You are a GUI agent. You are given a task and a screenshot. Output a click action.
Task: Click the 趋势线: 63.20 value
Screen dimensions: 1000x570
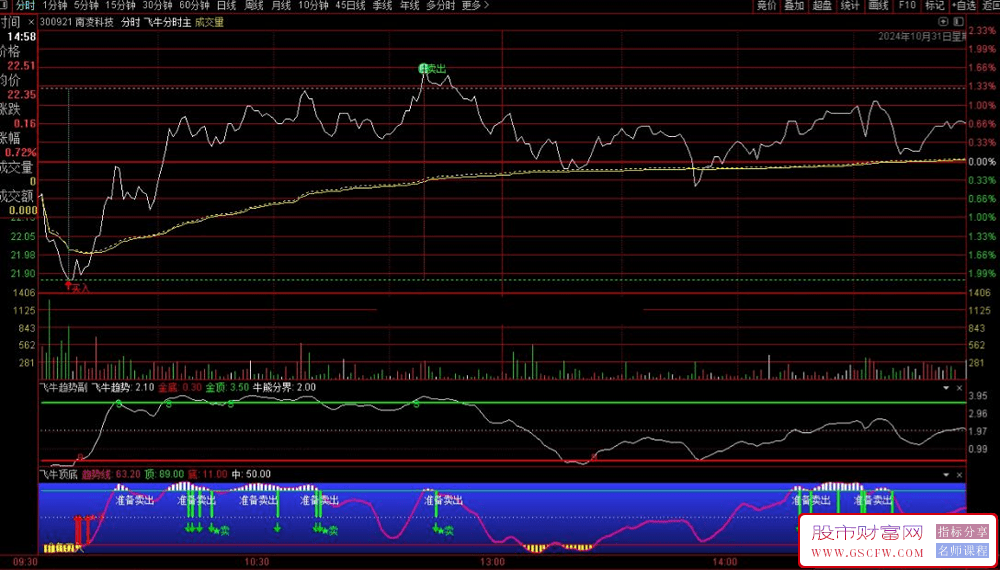point(112,474)
